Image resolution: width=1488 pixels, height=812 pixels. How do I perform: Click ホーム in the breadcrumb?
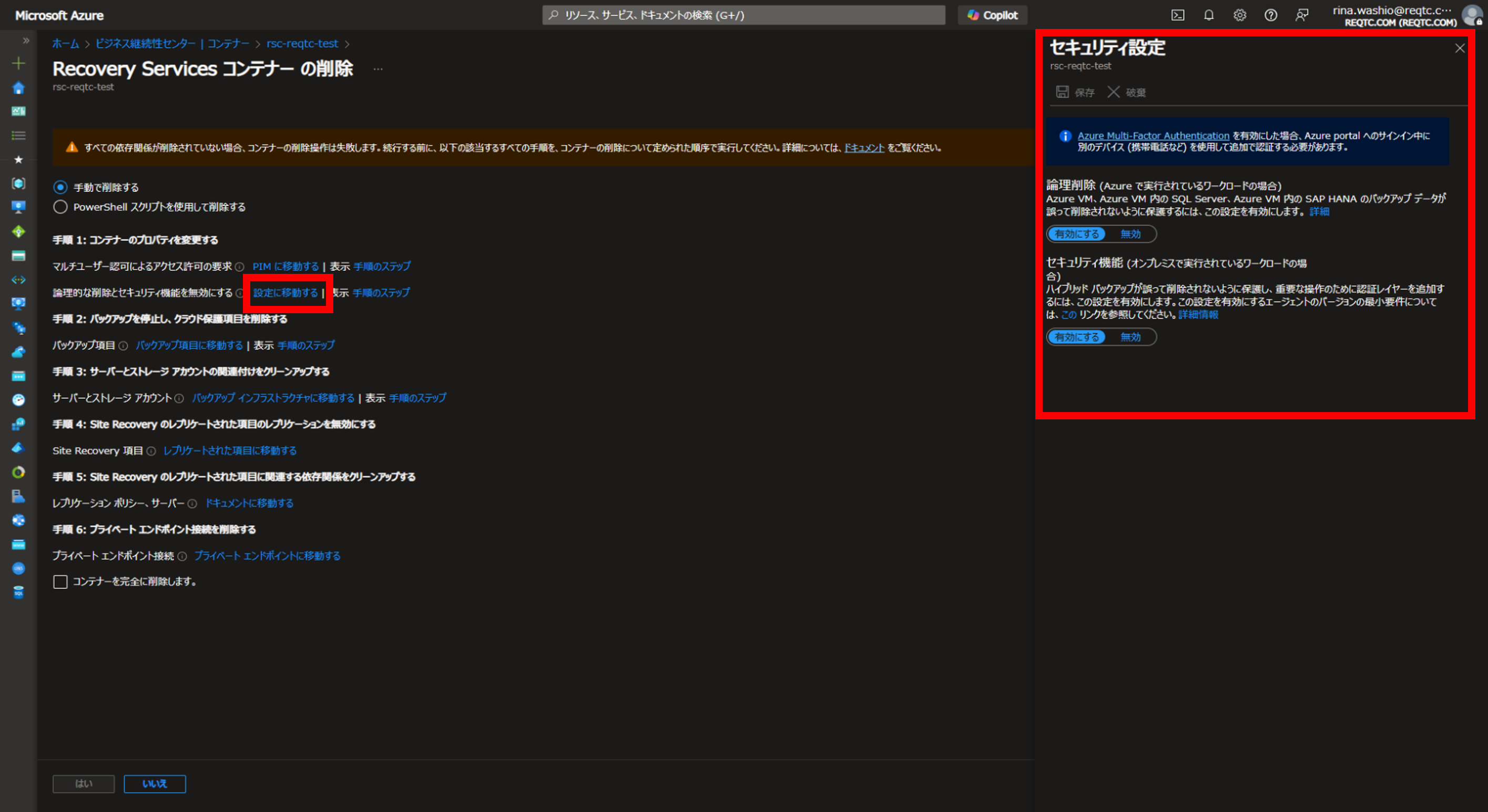coord(65,43)
